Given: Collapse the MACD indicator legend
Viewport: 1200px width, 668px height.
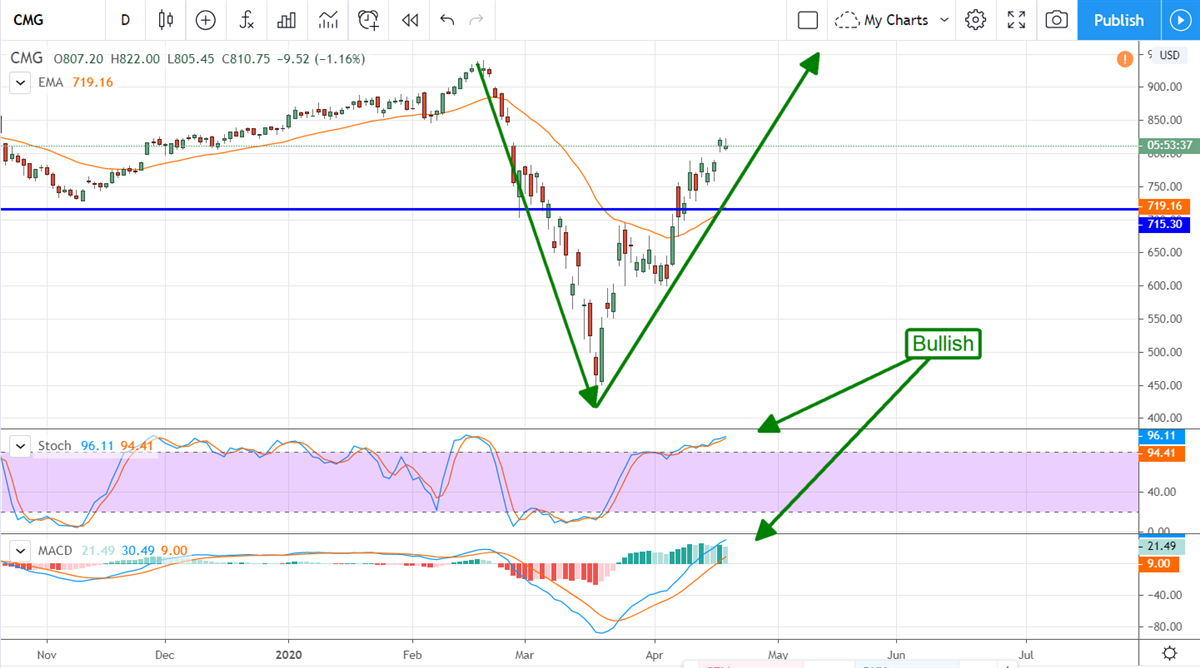Looking at the screenshot, I should click(19, 550).
